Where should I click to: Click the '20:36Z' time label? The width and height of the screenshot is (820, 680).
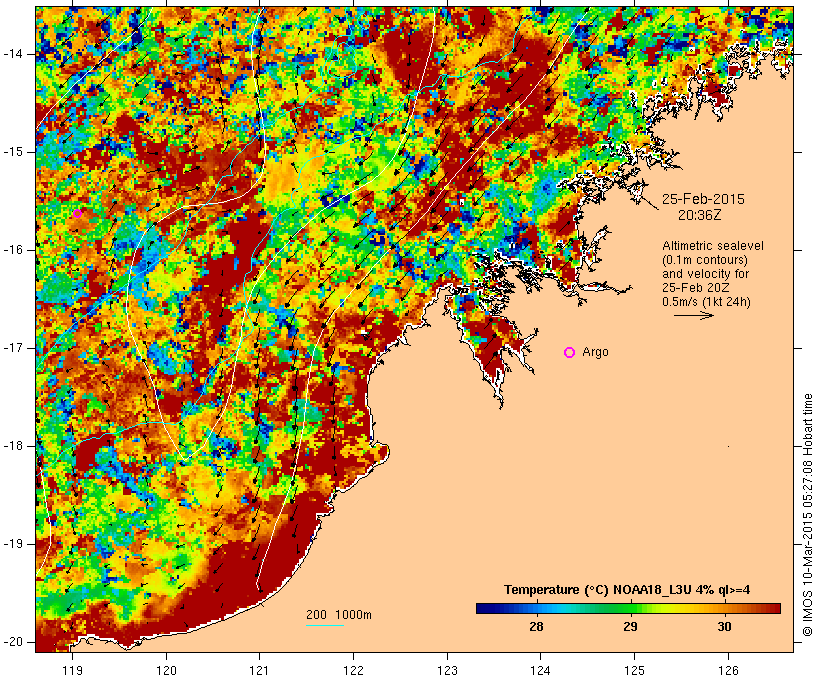pyautogui.click(x=700, y=215)
